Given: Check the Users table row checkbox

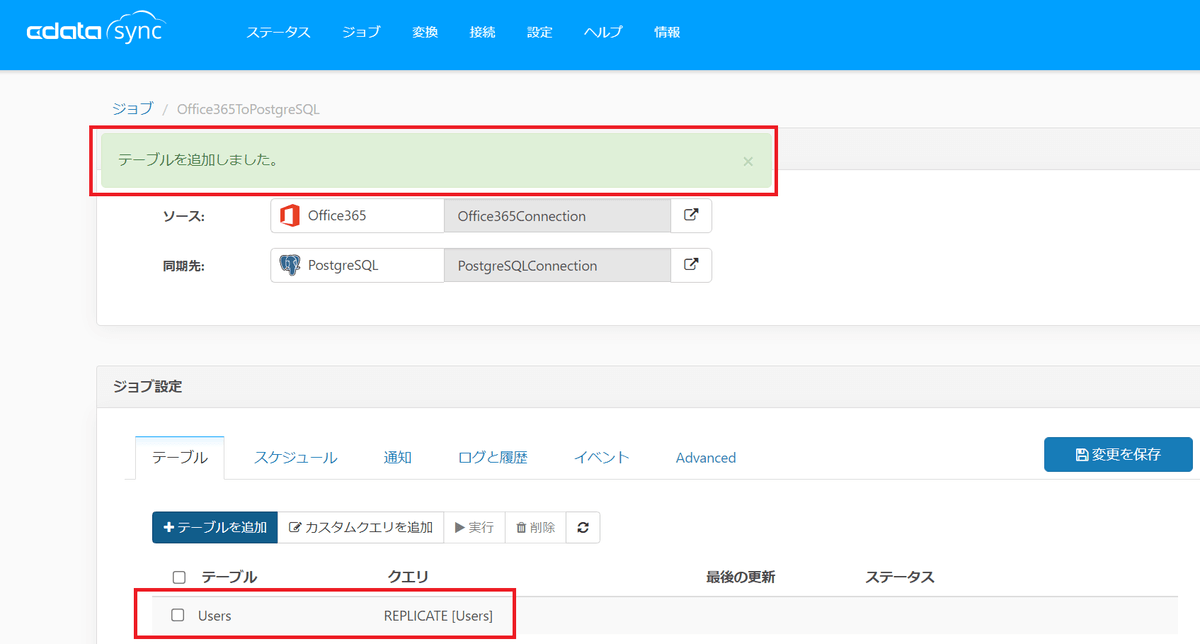Looking at the screenshot, I should 178,615.
